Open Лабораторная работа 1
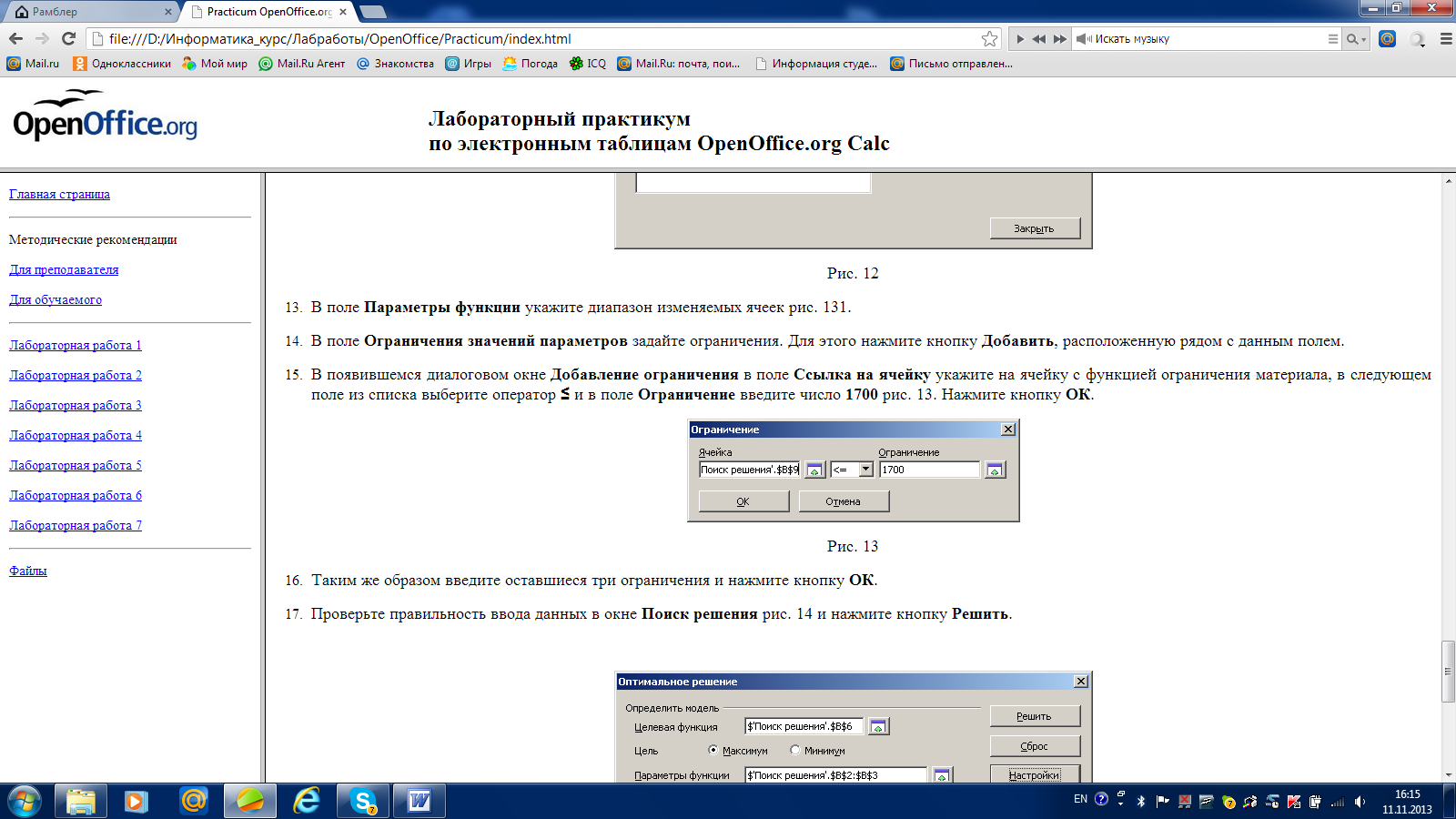This screenshot has height=819, width=1456. [76, 345]
